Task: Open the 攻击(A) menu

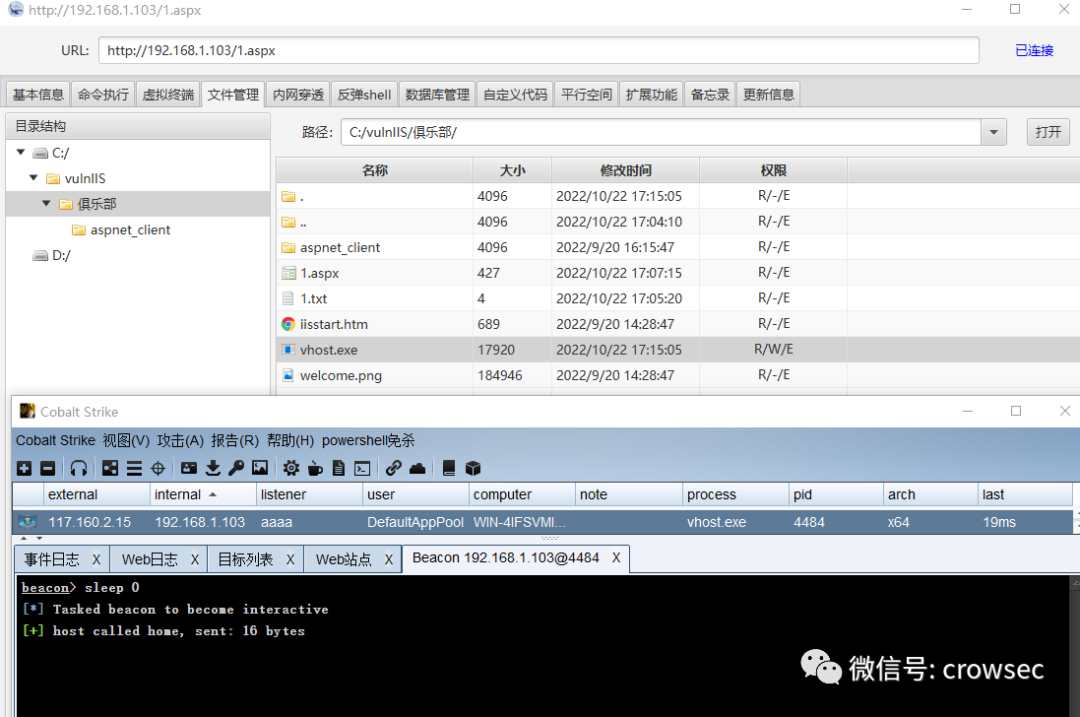Action: pyautogui.click(x=180, y=440)
